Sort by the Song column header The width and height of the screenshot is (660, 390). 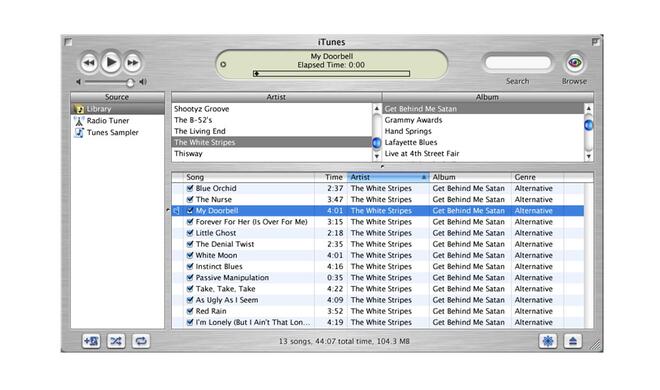tap(249, 177)
